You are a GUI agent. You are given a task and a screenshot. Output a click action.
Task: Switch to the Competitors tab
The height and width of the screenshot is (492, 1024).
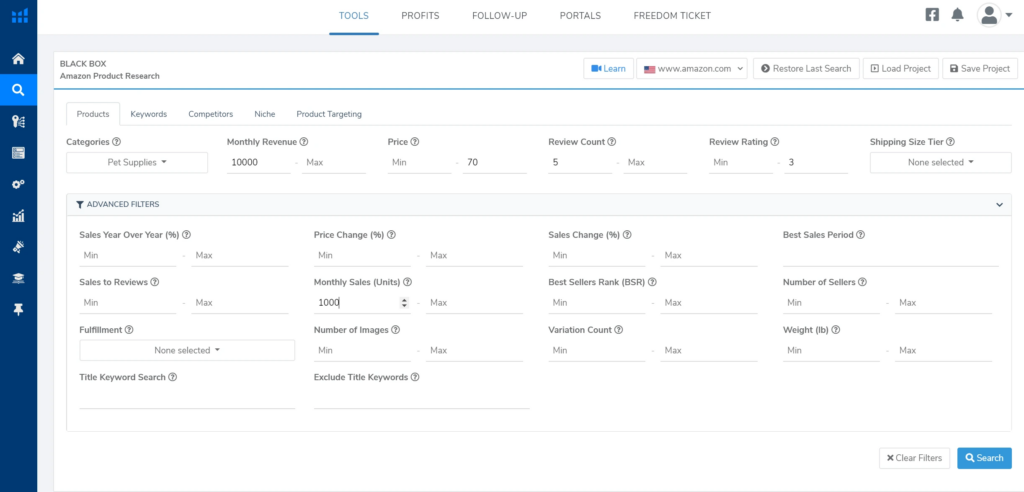(x=210, y=114)
